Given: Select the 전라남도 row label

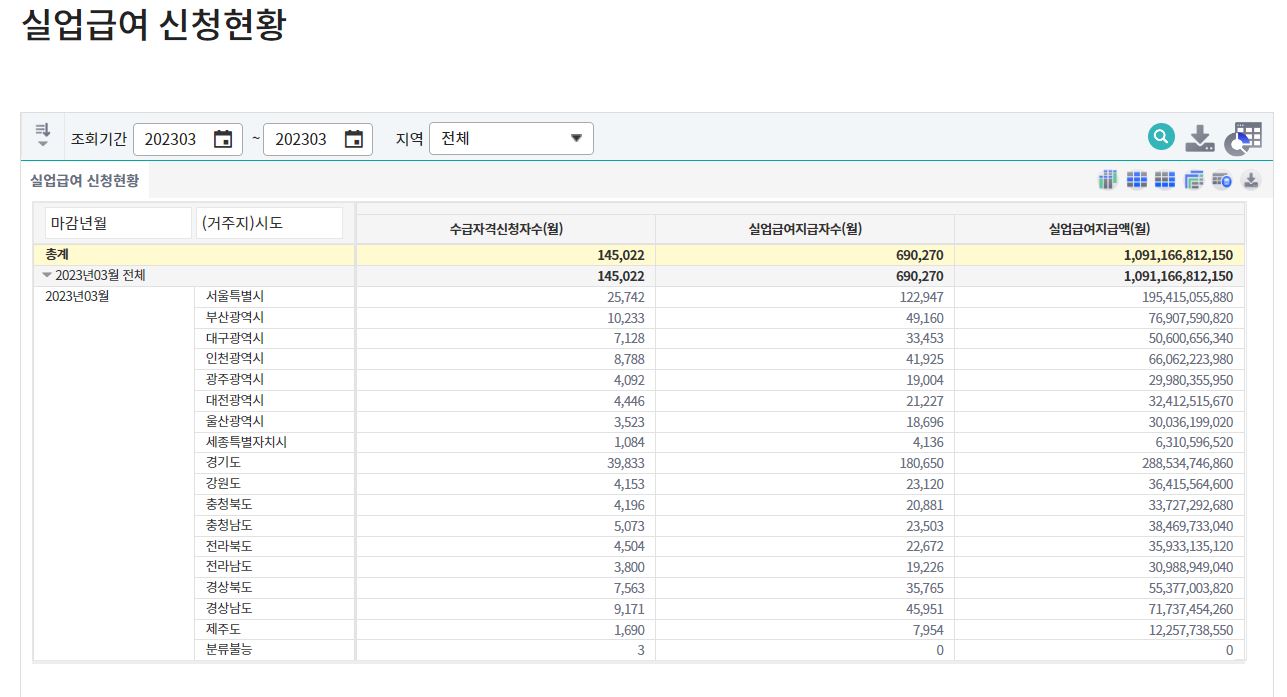Looking at the screenshot, I should (229, 566).
